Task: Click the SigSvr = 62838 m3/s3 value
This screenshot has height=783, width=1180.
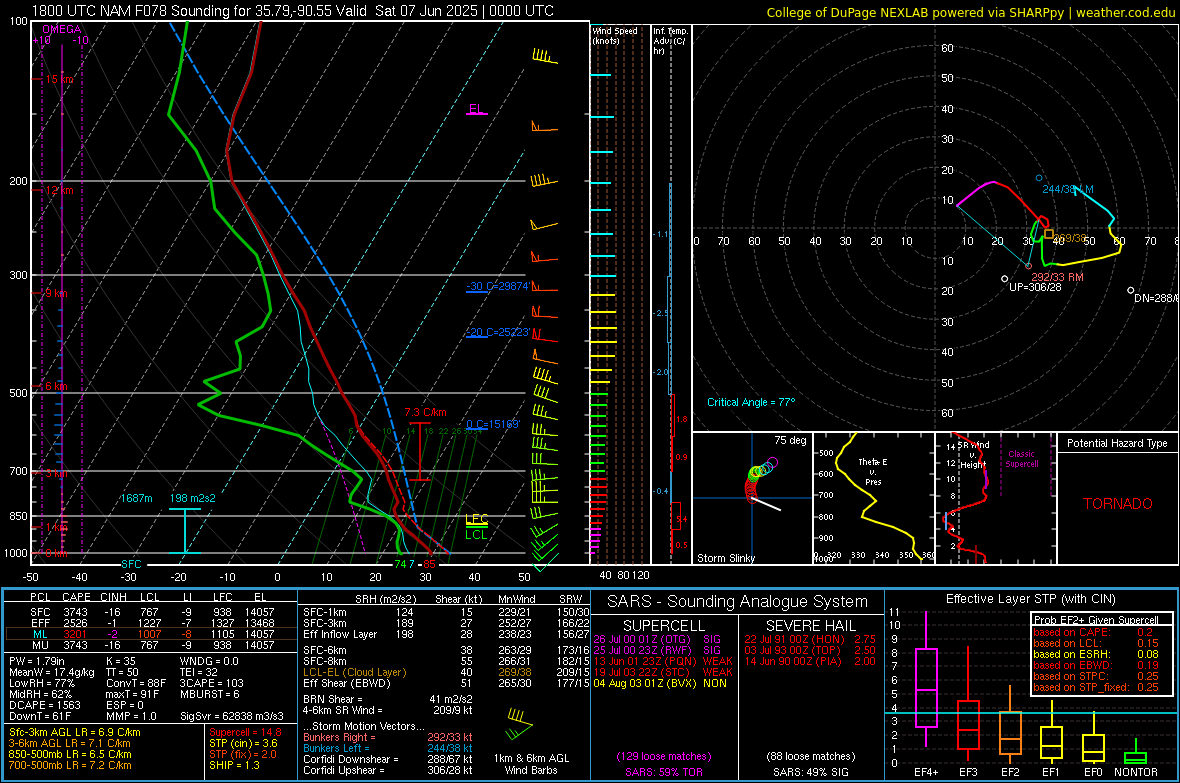Action: [x=232, y=716]
